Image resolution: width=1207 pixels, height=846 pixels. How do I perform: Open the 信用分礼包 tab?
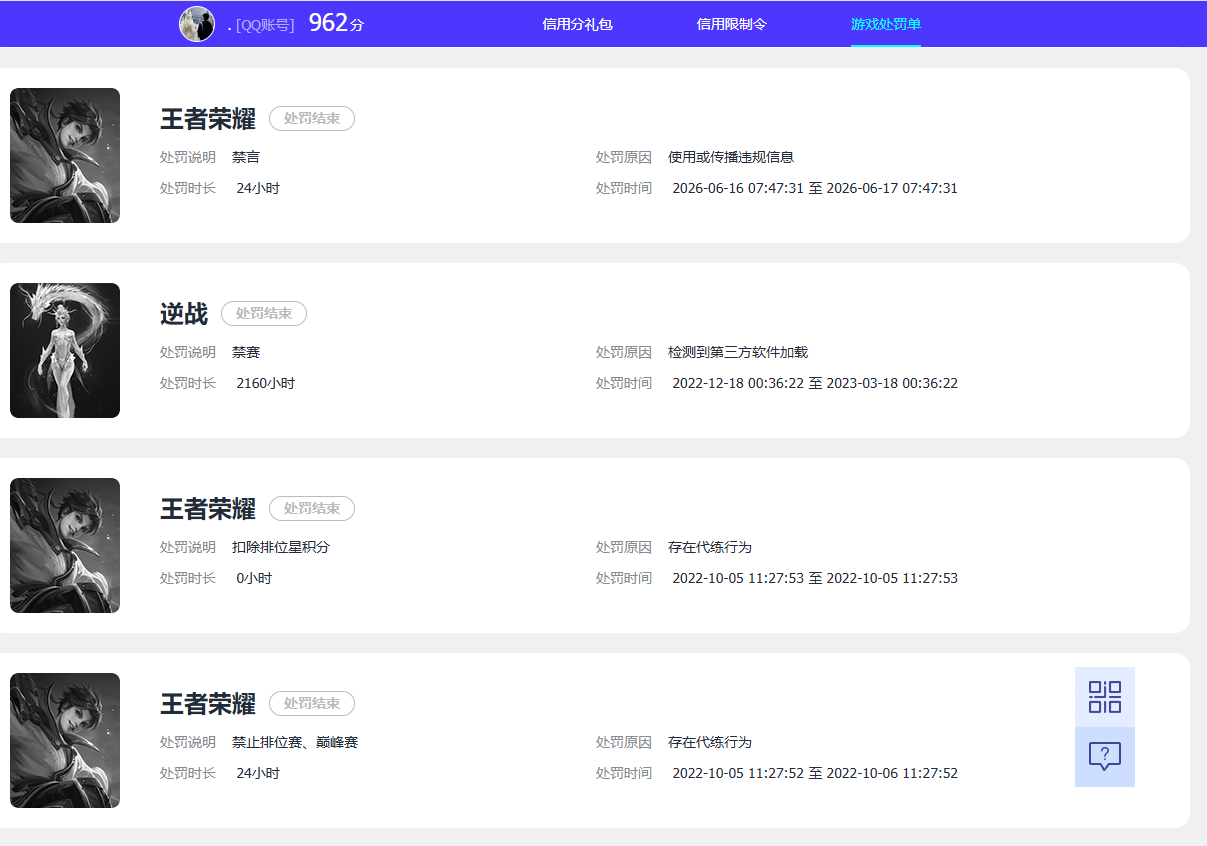coord(577,24)
